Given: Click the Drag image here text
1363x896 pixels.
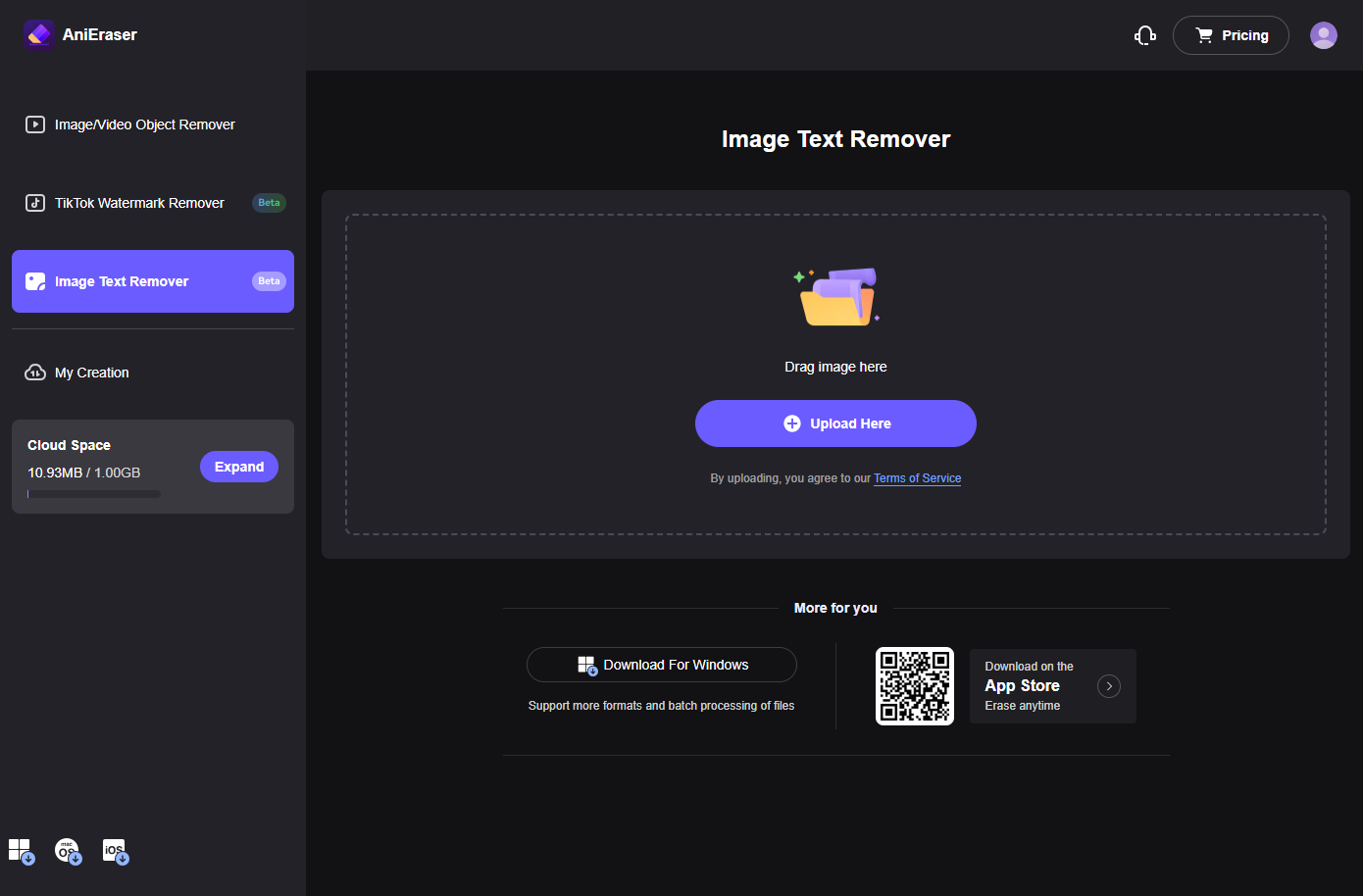Looking at the screenshot, I should (x=835, y=367).
